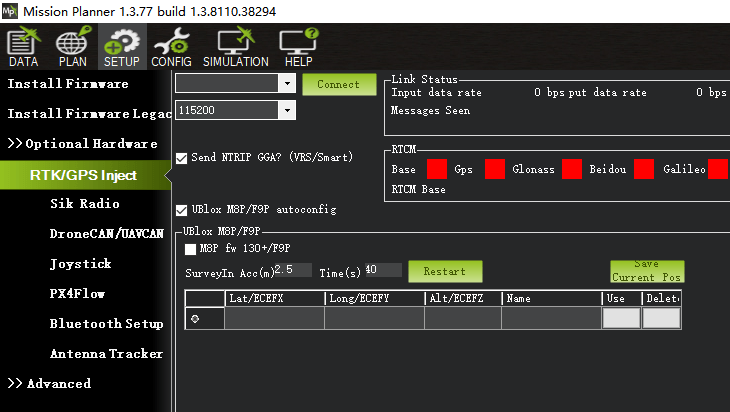Click the green Connect button
This screenshot has height=412, width=730.
pos(339,84)
